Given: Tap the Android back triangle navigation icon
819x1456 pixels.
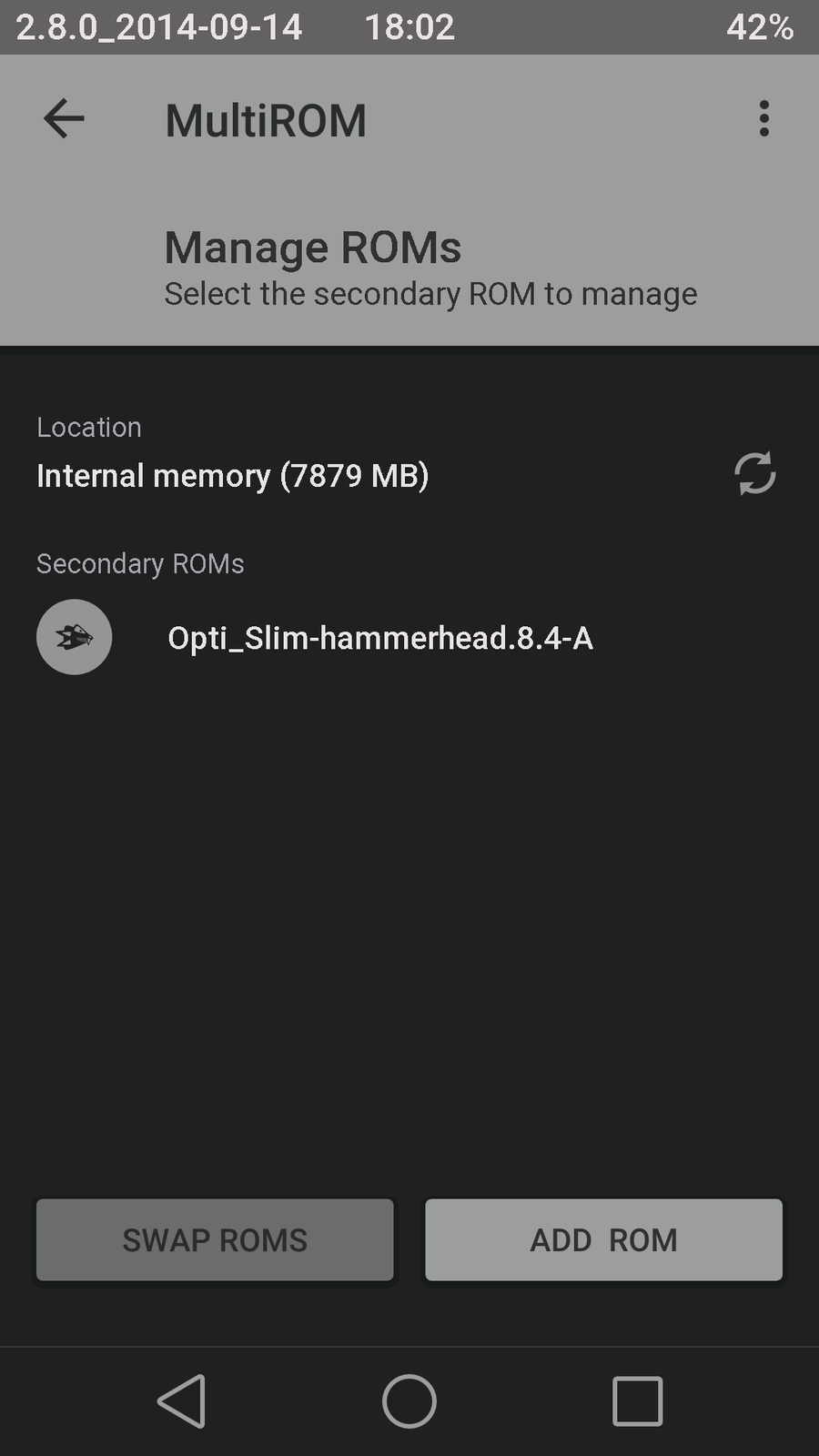Looking at the screenshot, I should click(x=182, y=1400).
